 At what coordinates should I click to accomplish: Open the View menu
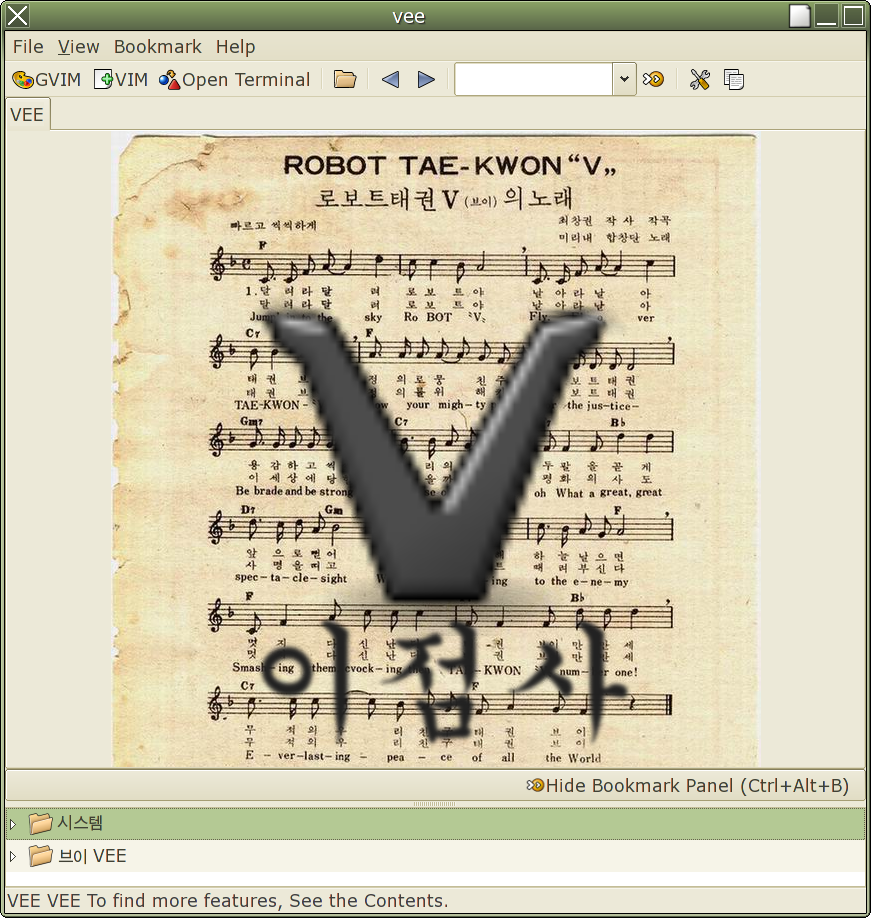pyautogui.click(x=78, y=47)
